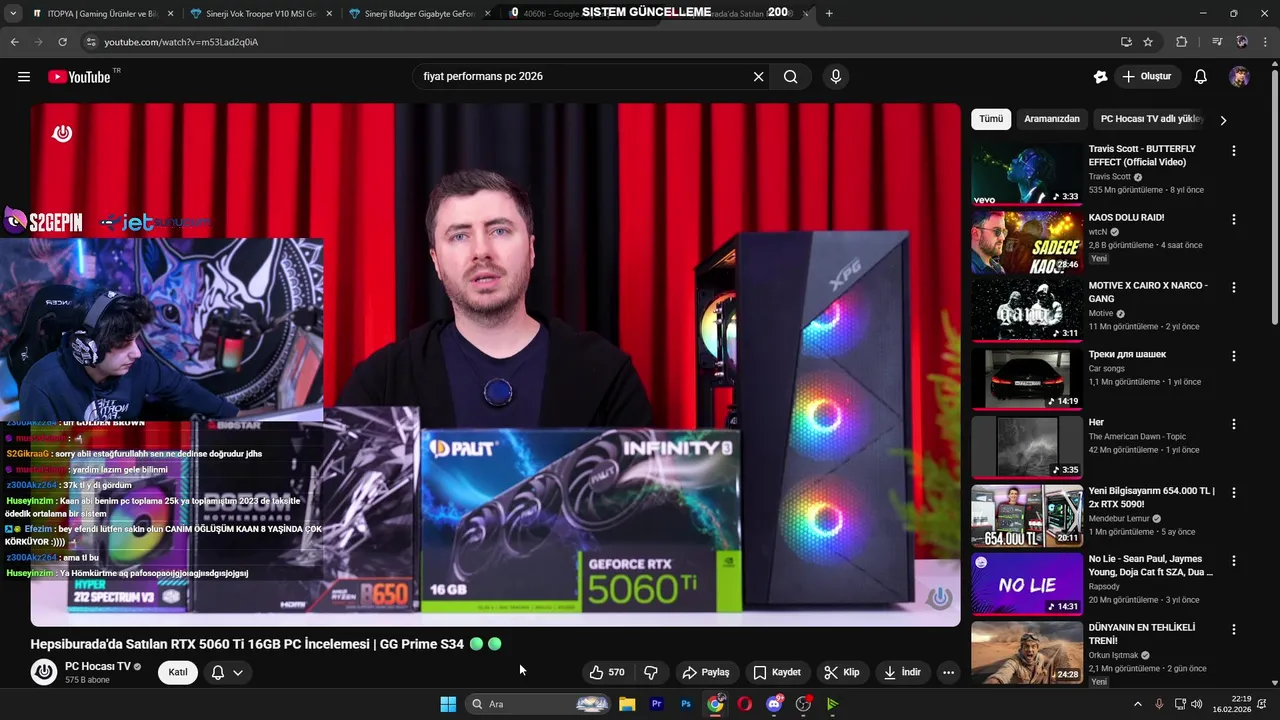Viewport: 1280px width, 720px height.
Task: Open Travis Scott BUTTERFLY EFFECT thumbnail
Action: point(1027,174)
